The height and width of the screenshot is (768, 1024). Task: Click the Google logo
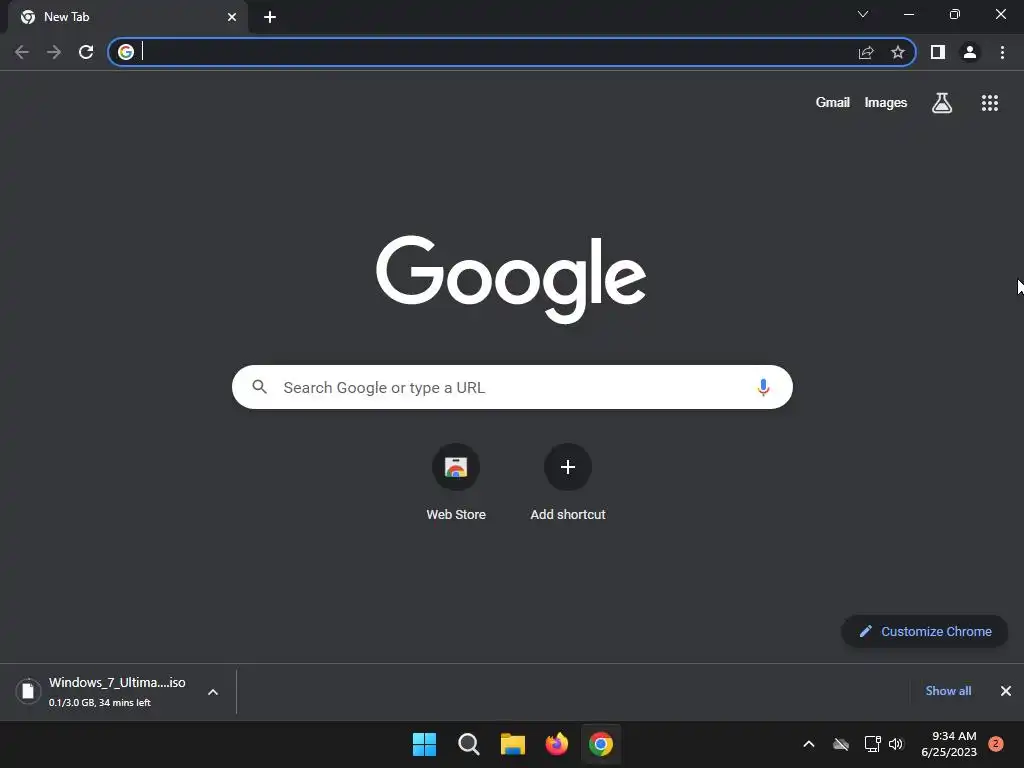click(x=511, y=280)
